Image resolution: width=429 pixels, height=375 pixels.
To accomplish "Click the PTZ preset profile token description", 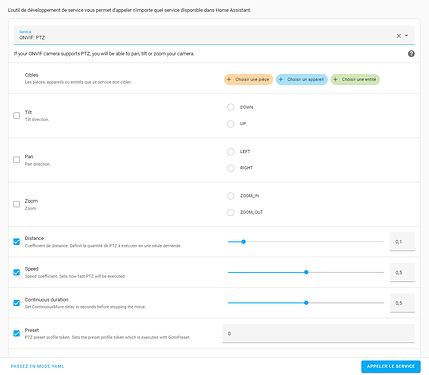I will click(107, 337).
